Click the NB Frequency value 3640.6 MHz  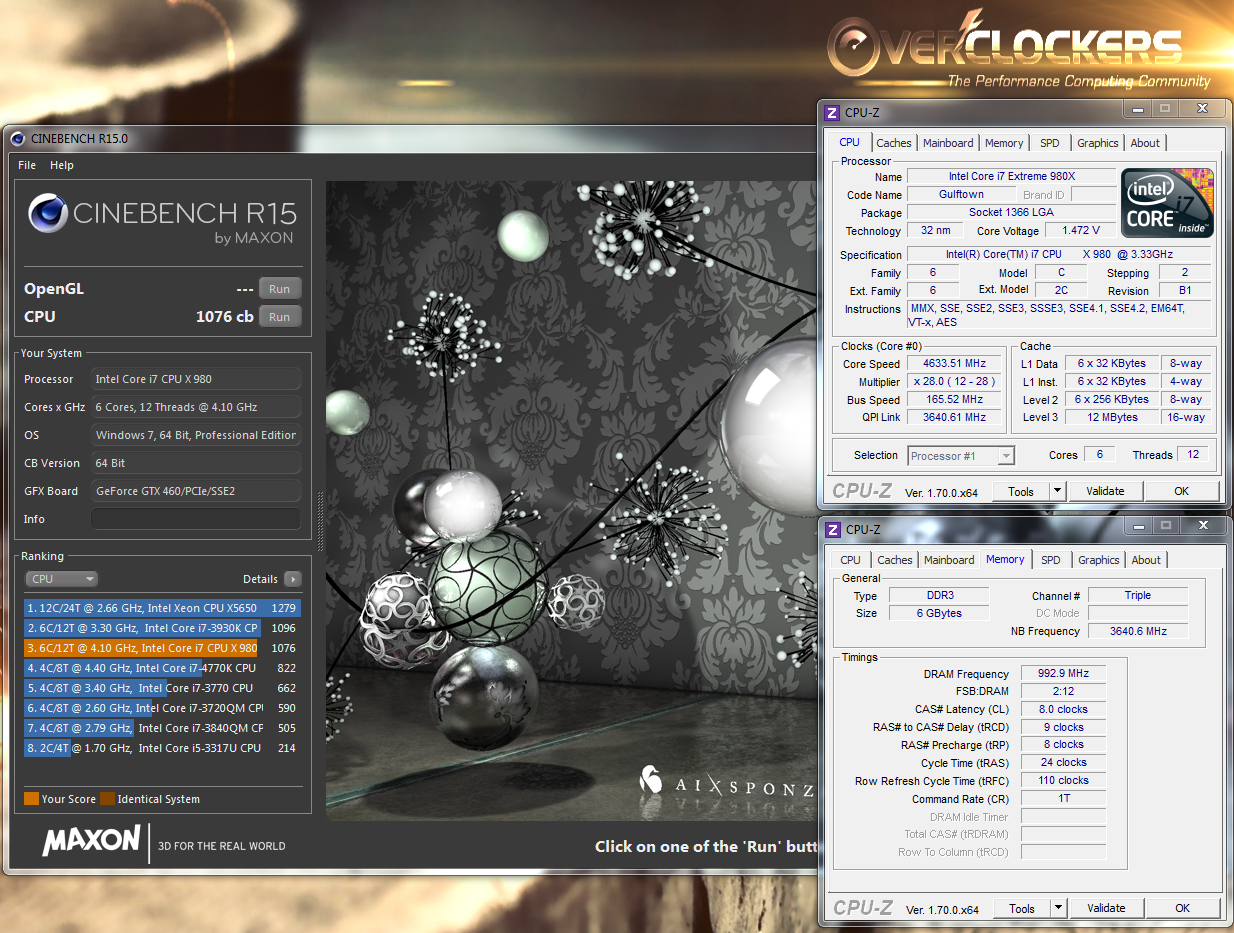(x=1138, y=631)
